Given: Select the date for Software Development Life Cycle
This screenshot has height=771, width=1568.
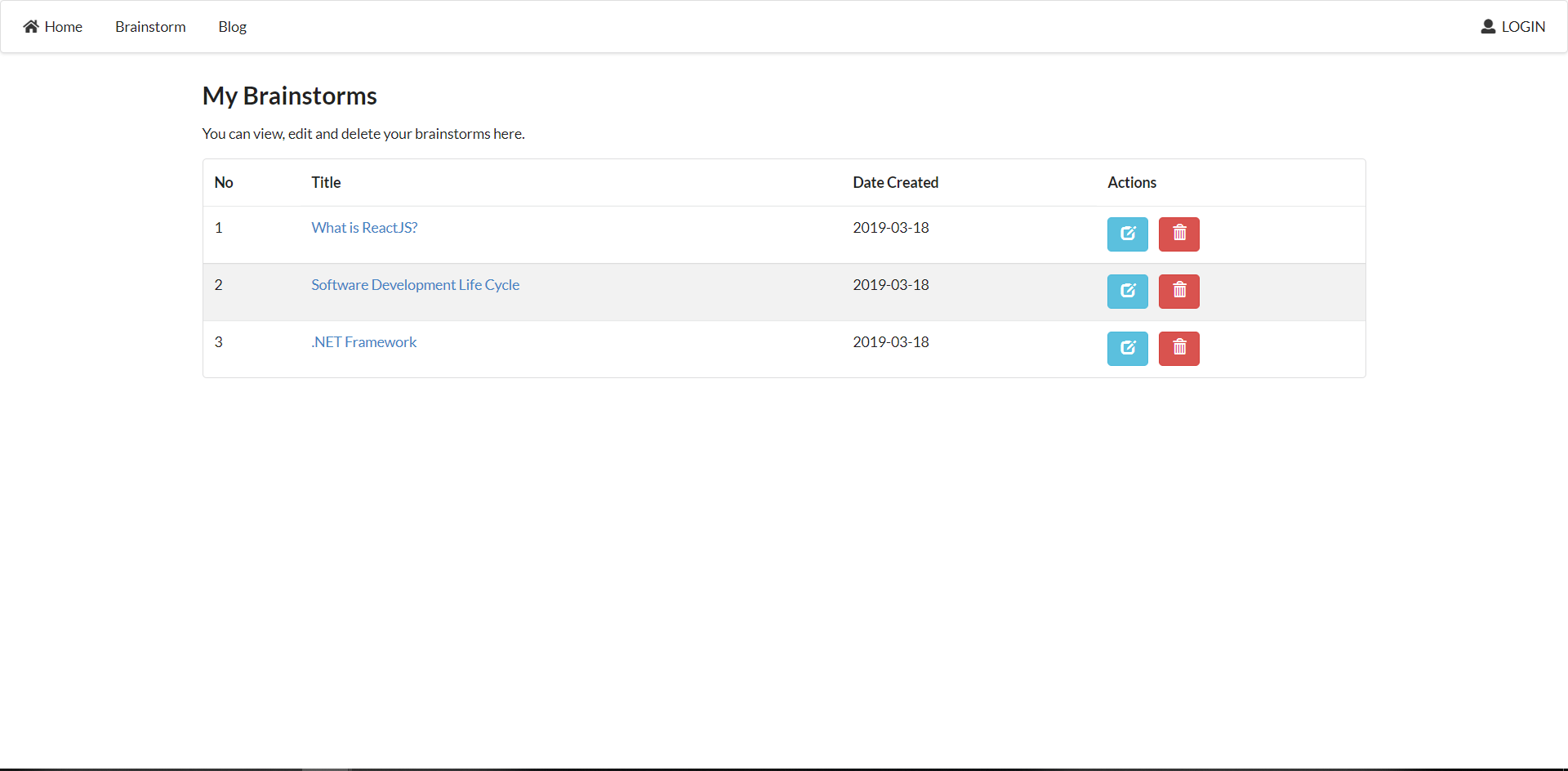Looking at the screenshot, I should (891, 285).
